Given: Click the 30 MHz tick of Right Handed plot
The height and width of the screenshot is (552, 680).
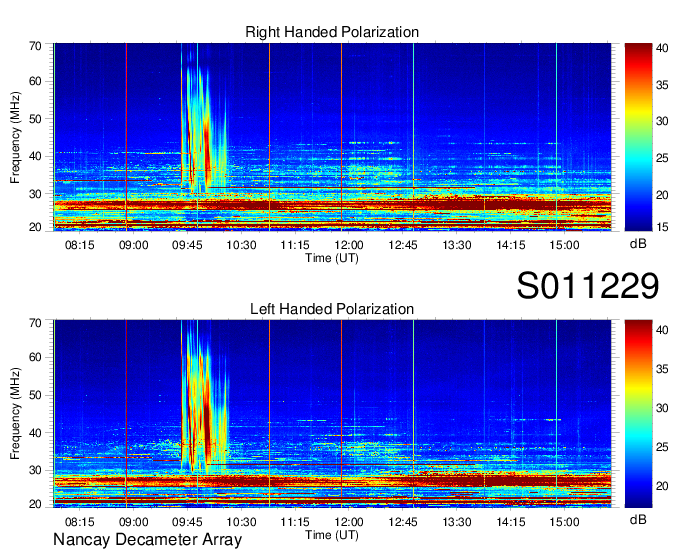Looking at the screenshot, I should 36,194.
